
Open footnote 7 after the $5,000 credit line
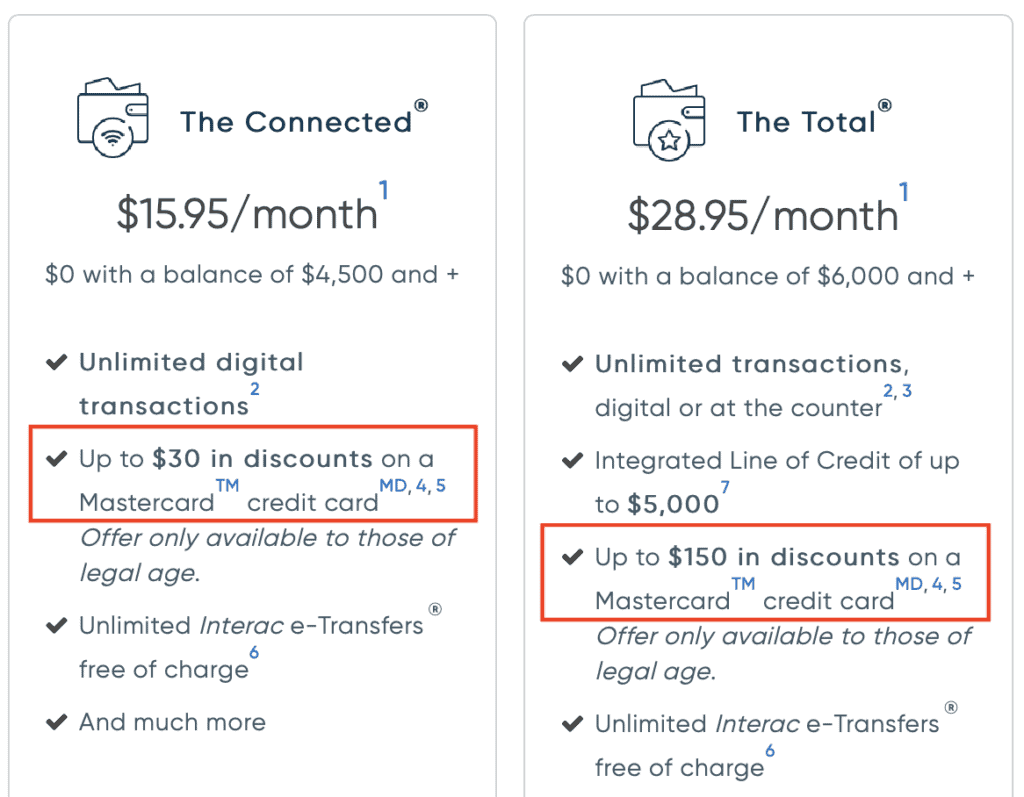725,487
